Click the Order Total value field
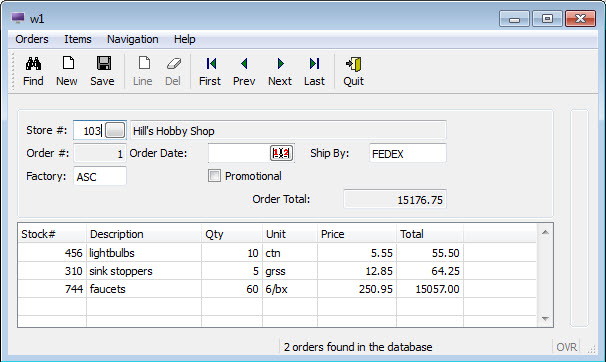606x362 pixels. click(395, 199)
